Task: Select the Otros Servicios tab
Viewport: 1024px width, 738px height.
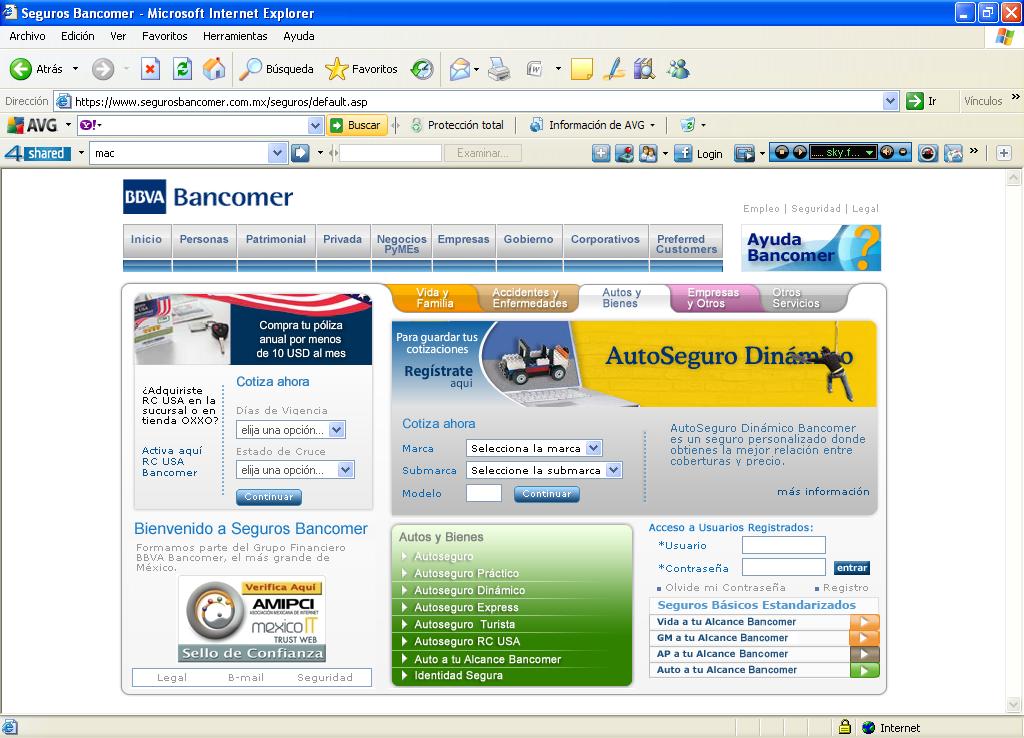Action: (795, 298)
